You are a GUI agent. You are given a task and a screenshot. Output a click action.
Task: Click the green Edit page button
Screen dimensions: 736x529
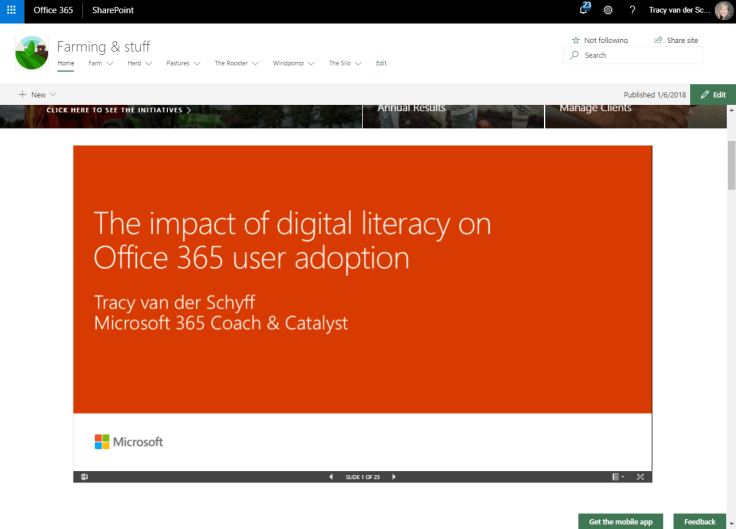713,94
